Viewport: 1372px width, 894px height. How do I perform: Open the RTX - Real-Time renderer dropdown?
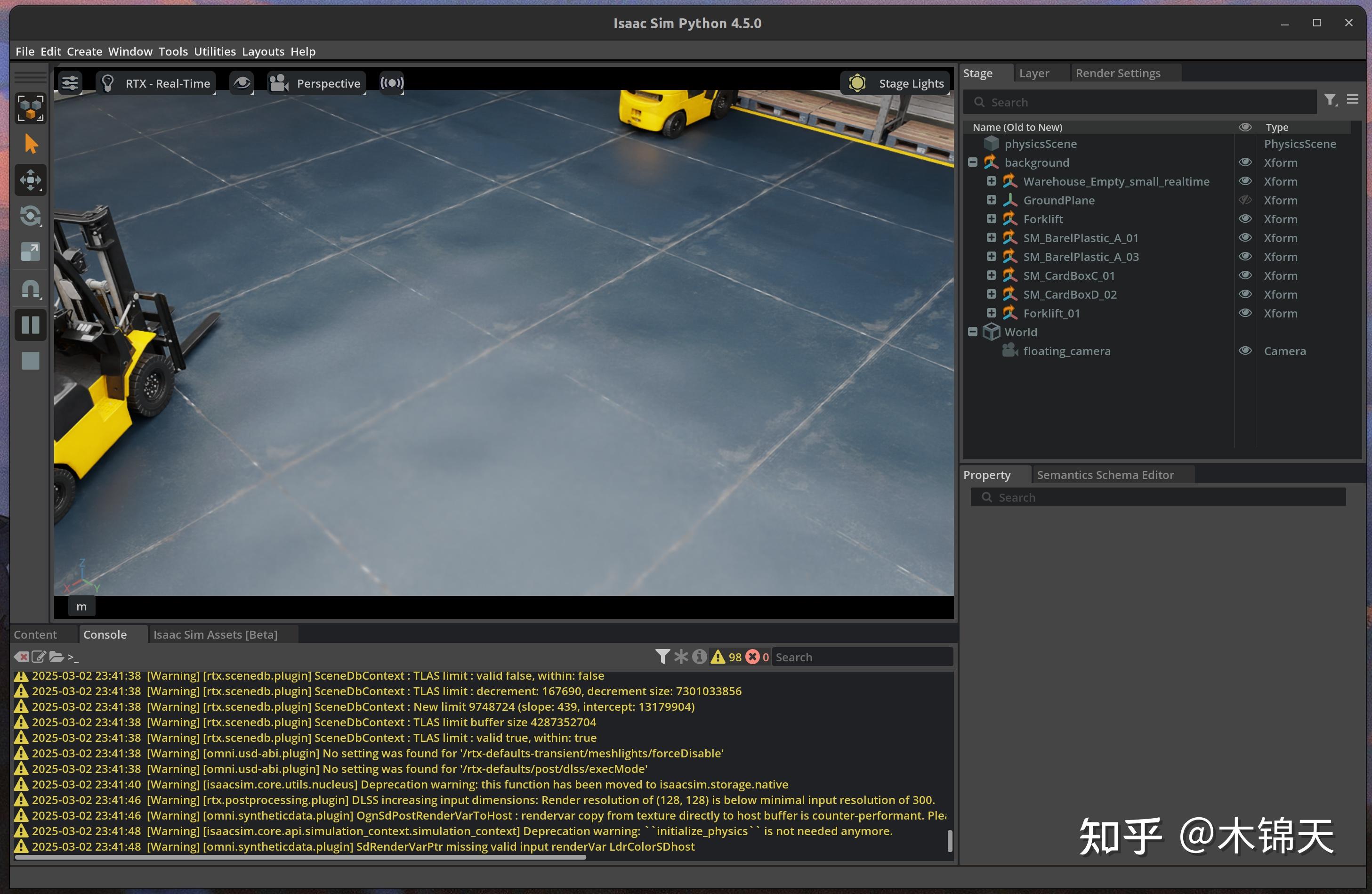pos(156,83)
